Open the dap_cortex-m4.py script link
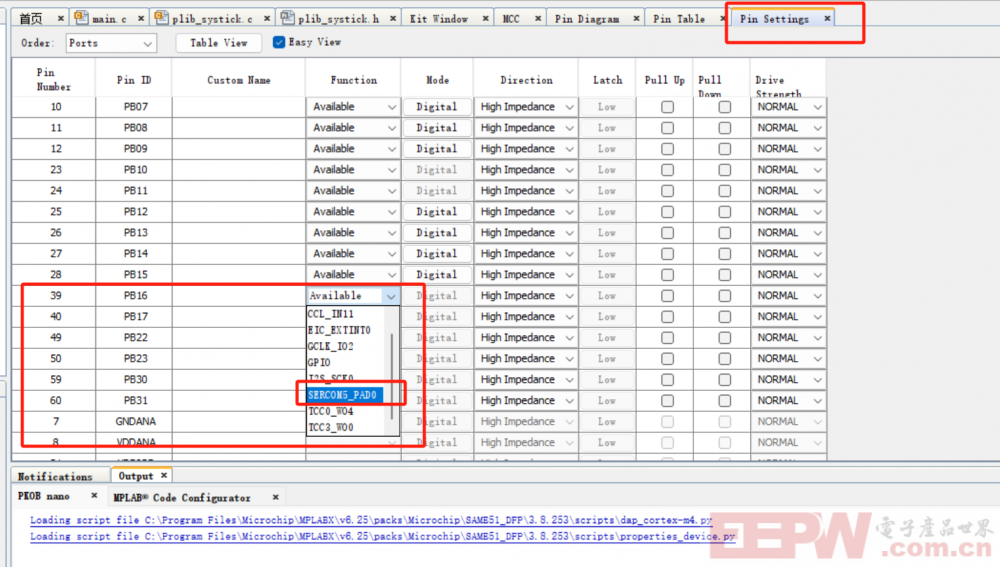This screenshot has height=567, width=1000. 371,520
